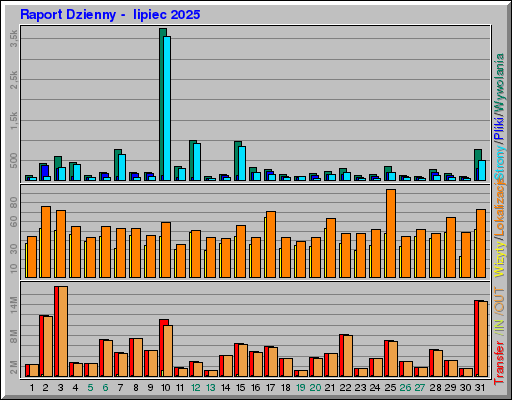
Task: Select day label 24 on the x-axis
Action: coord(375,388)
